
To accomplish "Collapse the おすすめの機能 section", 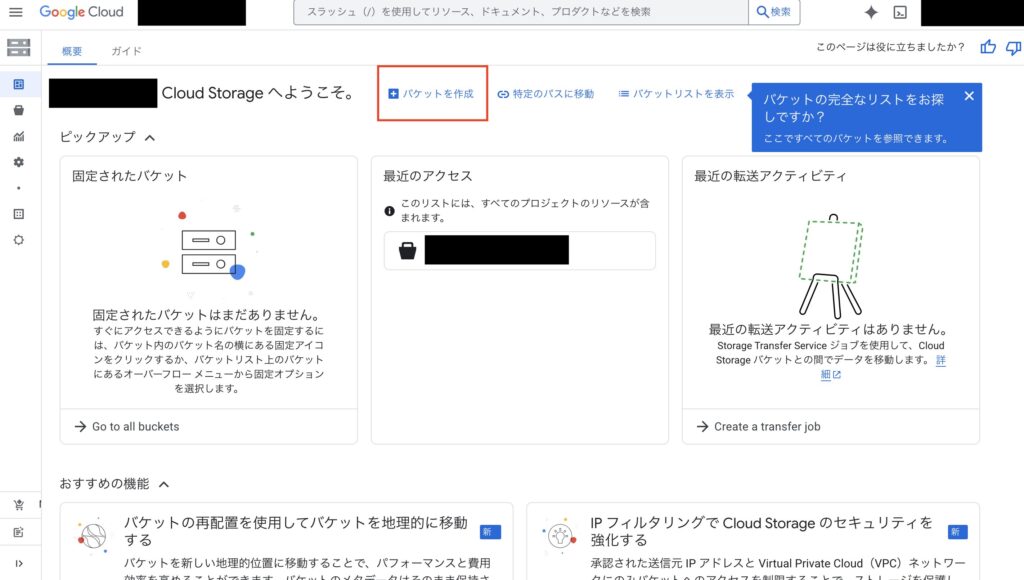I will (164, 484).
